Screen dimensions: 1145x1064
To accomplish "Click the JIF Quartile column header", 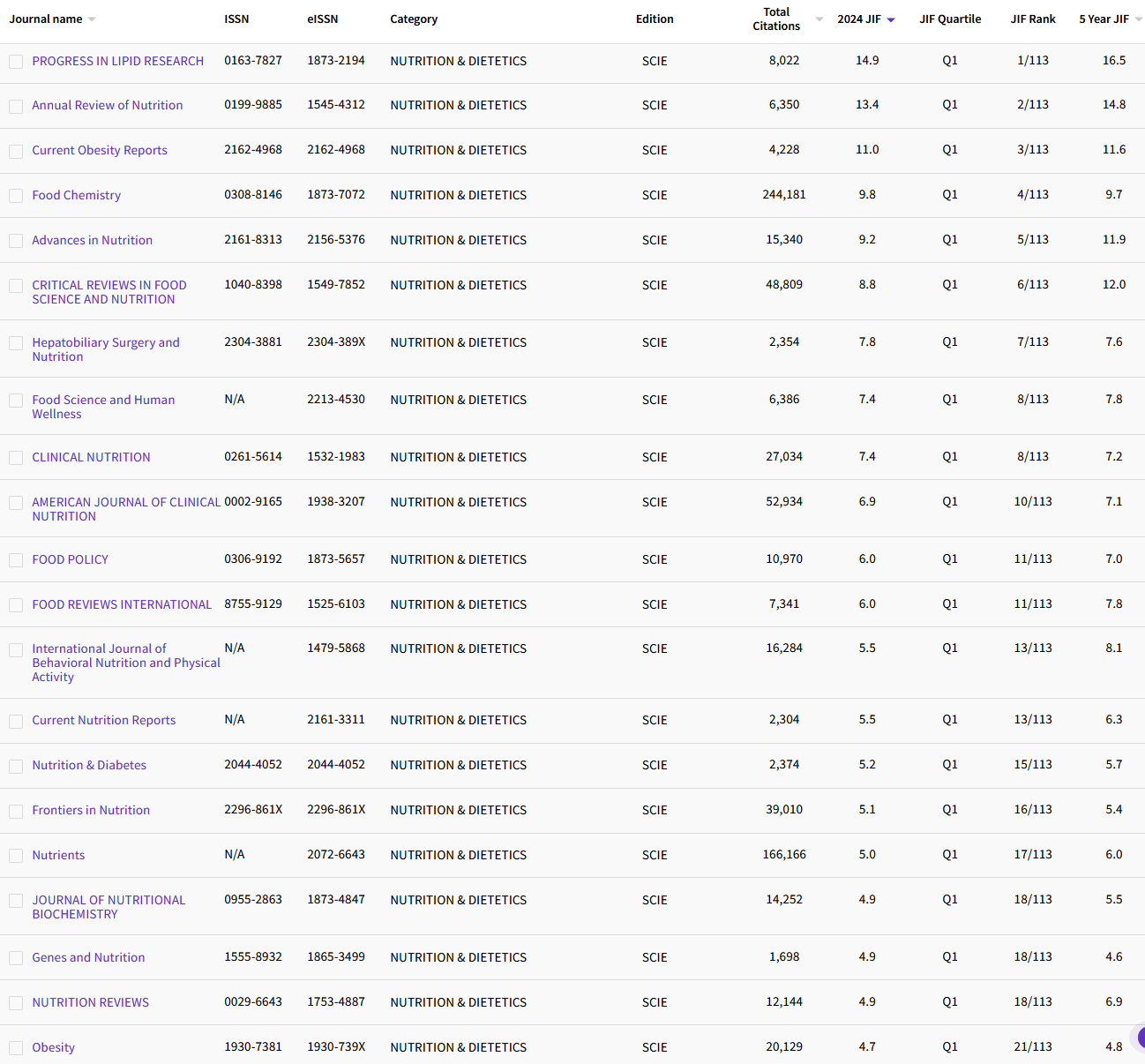I will 950,19.
